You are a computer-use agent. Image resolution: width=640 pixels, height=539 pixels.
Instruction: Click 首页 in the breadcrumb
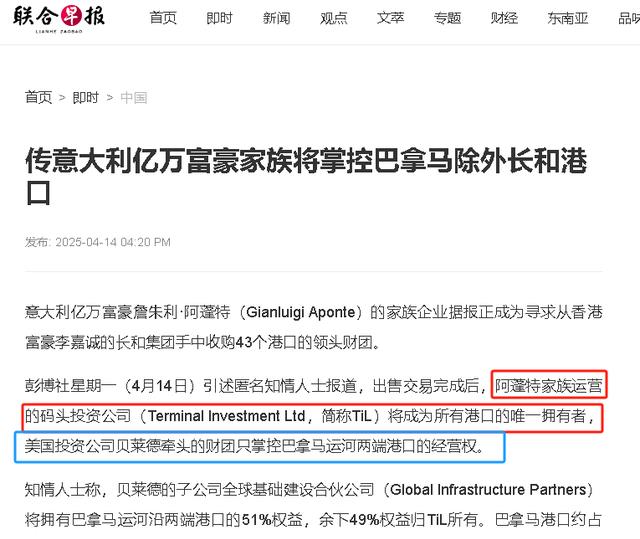(38, 98)
